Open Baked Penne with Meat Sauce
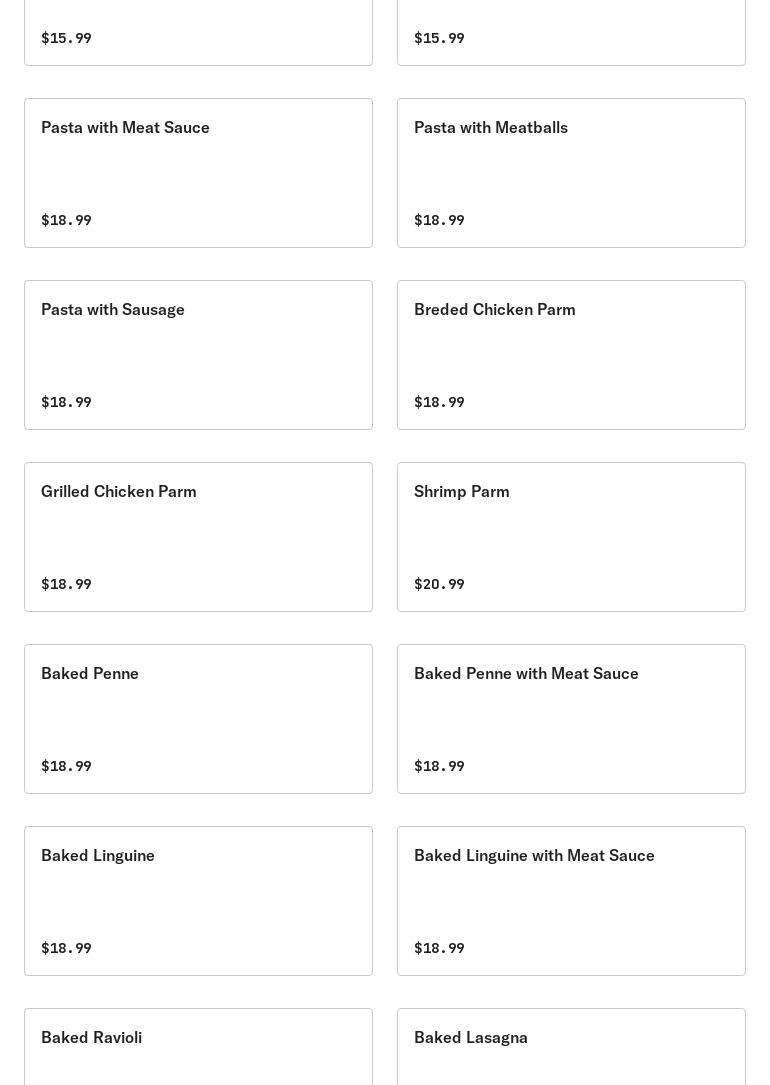This screenshot has width=770, height=1085. coord(526,674)
